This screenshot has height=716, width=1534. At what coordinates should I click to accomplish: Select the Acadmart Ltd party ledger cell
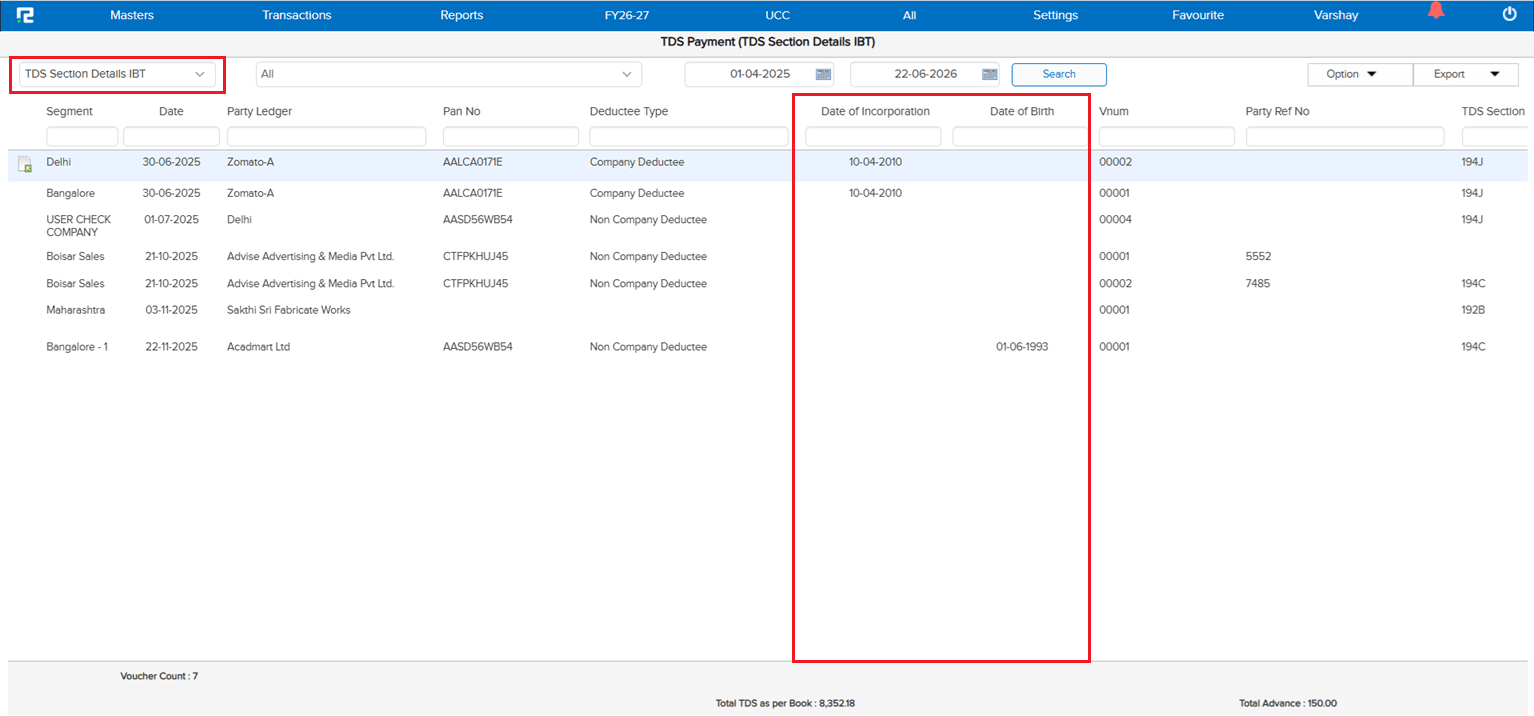(x=258, y=347)
